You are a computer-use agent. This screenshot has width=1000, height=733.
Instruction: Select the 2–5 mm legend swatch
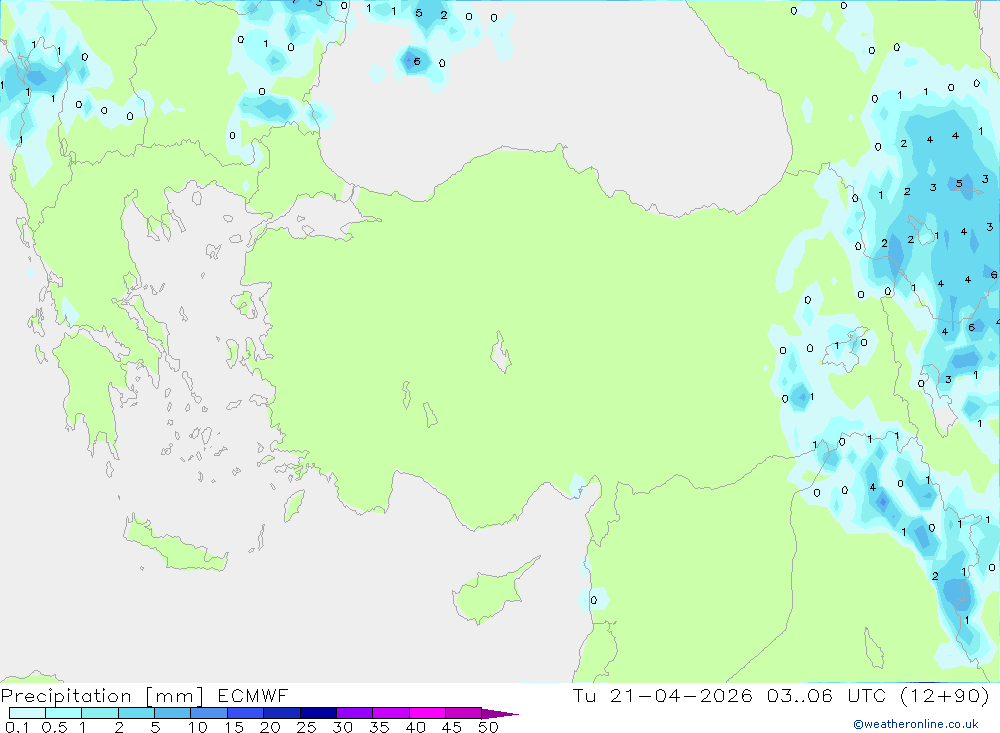(136, 713)
